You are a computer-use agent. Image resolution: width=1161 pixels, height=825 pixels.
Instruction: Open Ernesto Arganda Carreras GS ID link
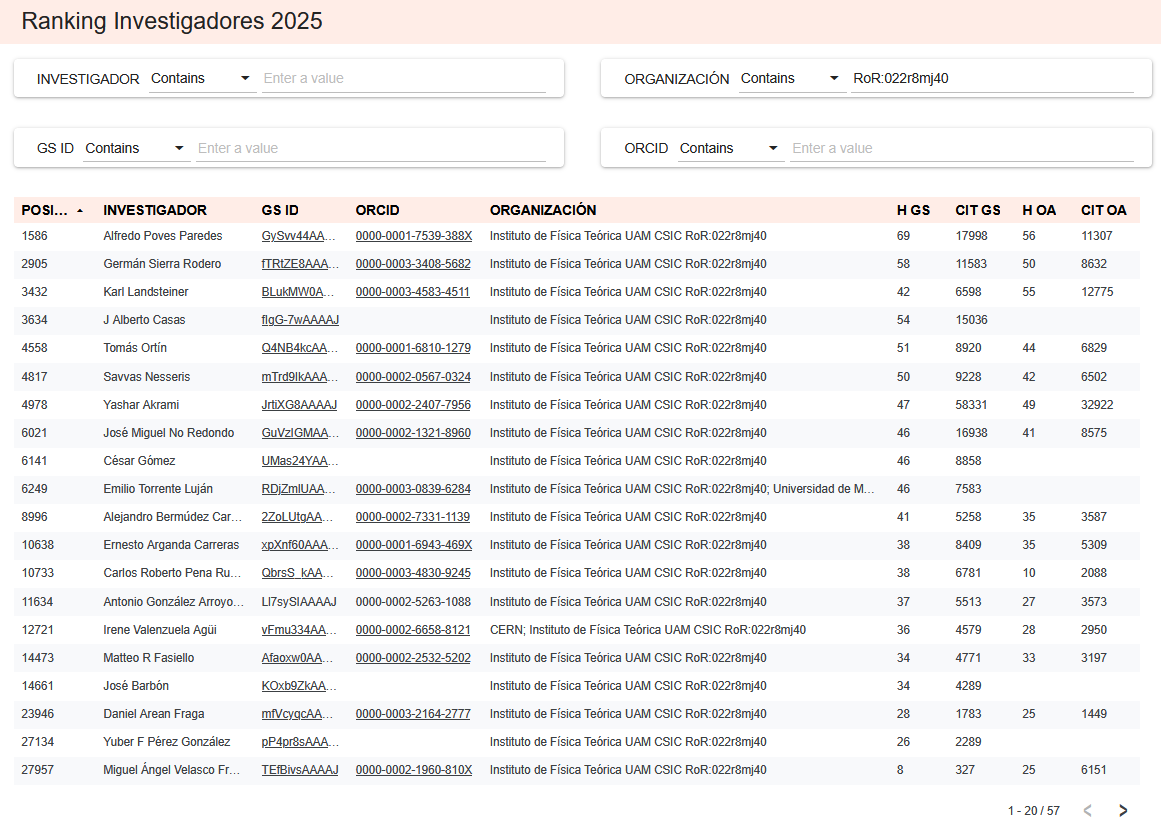click(x=300, y=545)
